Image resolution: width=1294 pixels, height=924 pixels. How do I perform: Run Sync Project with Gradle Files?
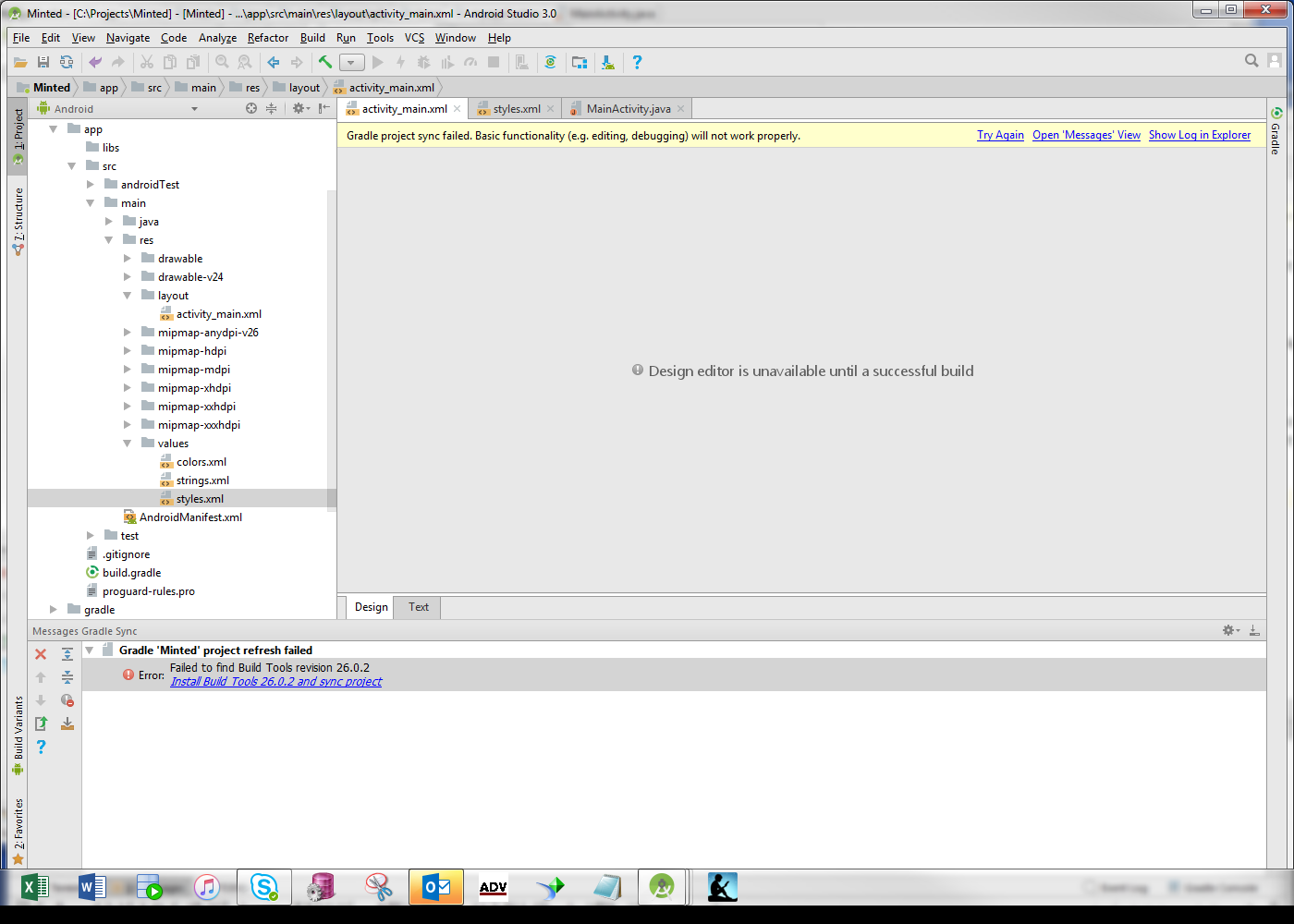pyautogui.click(x=550, y=62)
